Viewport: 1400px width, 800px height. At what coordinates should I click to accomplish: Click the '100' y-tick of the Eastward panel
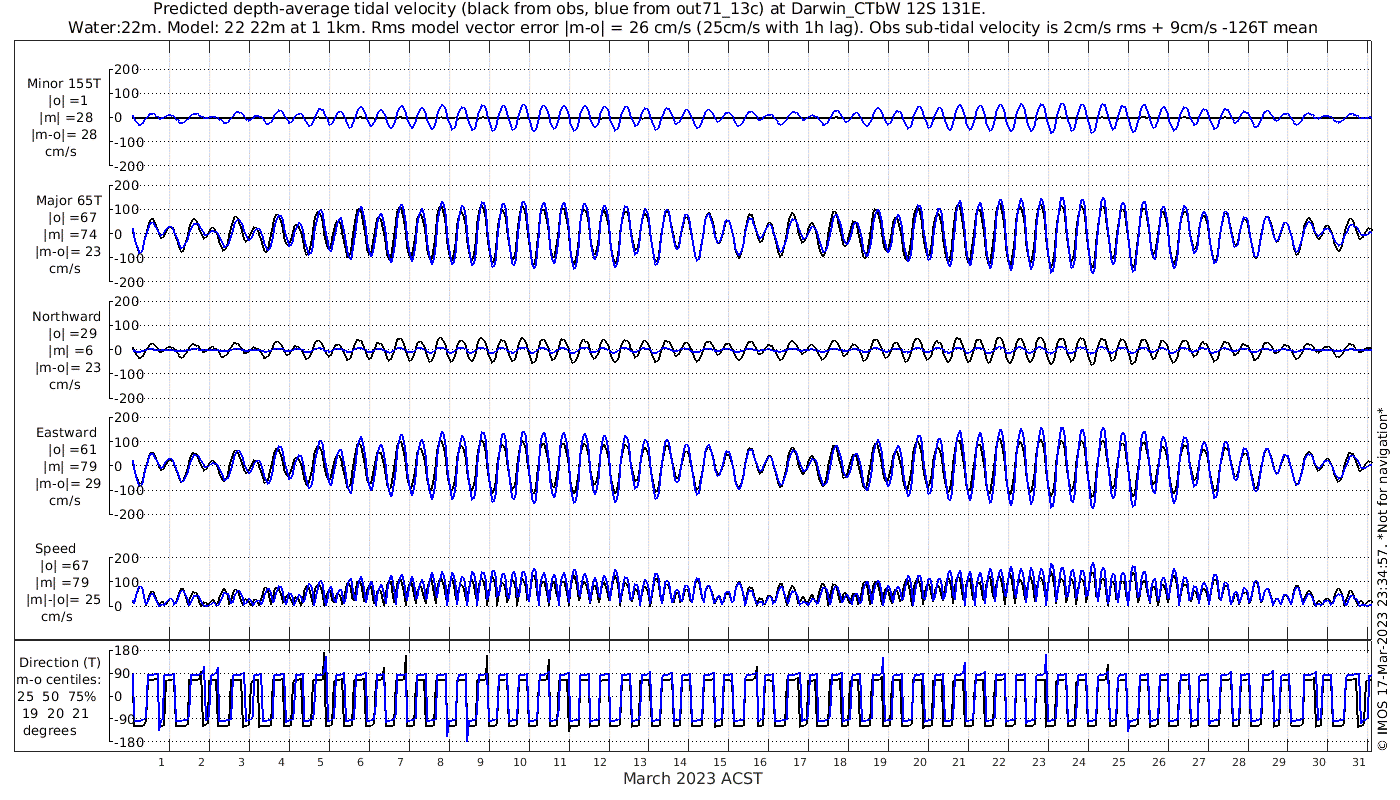[x=127, y=442]
